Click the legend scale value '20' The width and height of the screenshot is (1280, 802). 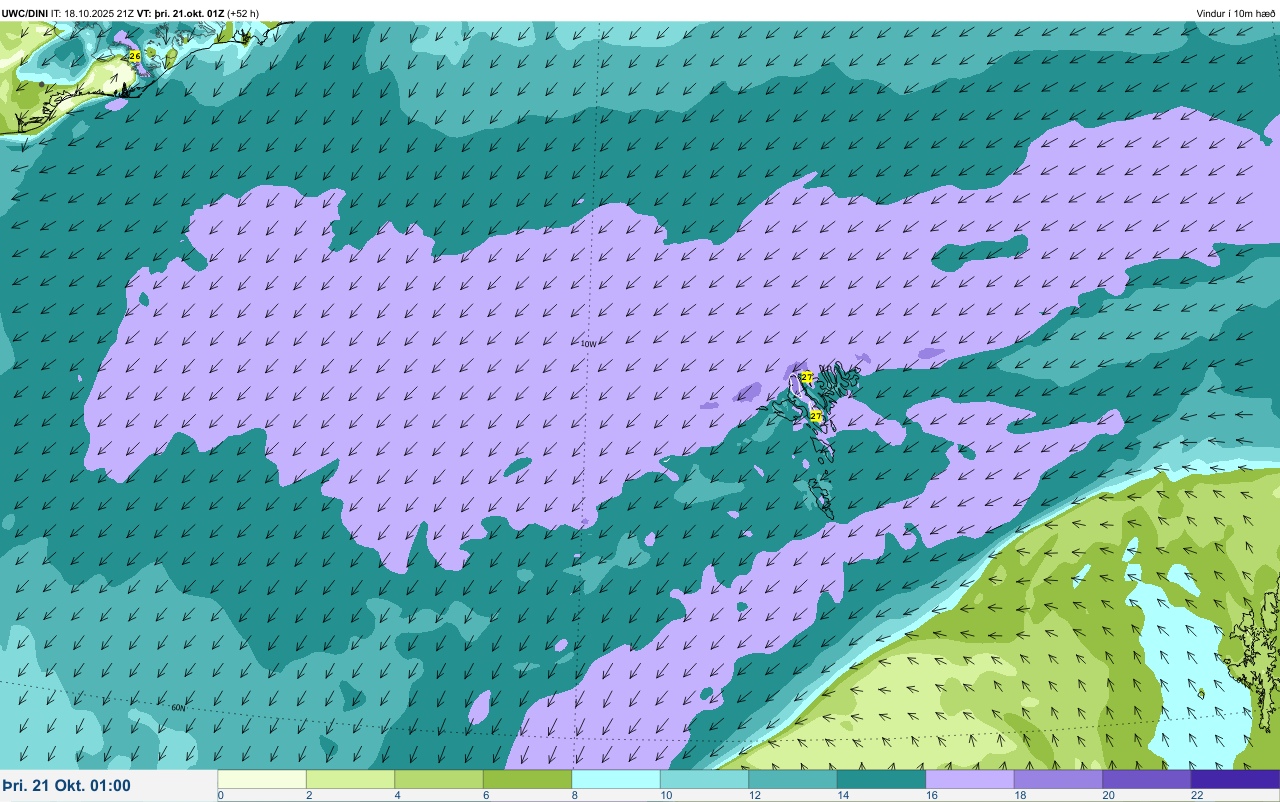point(1108,795)
